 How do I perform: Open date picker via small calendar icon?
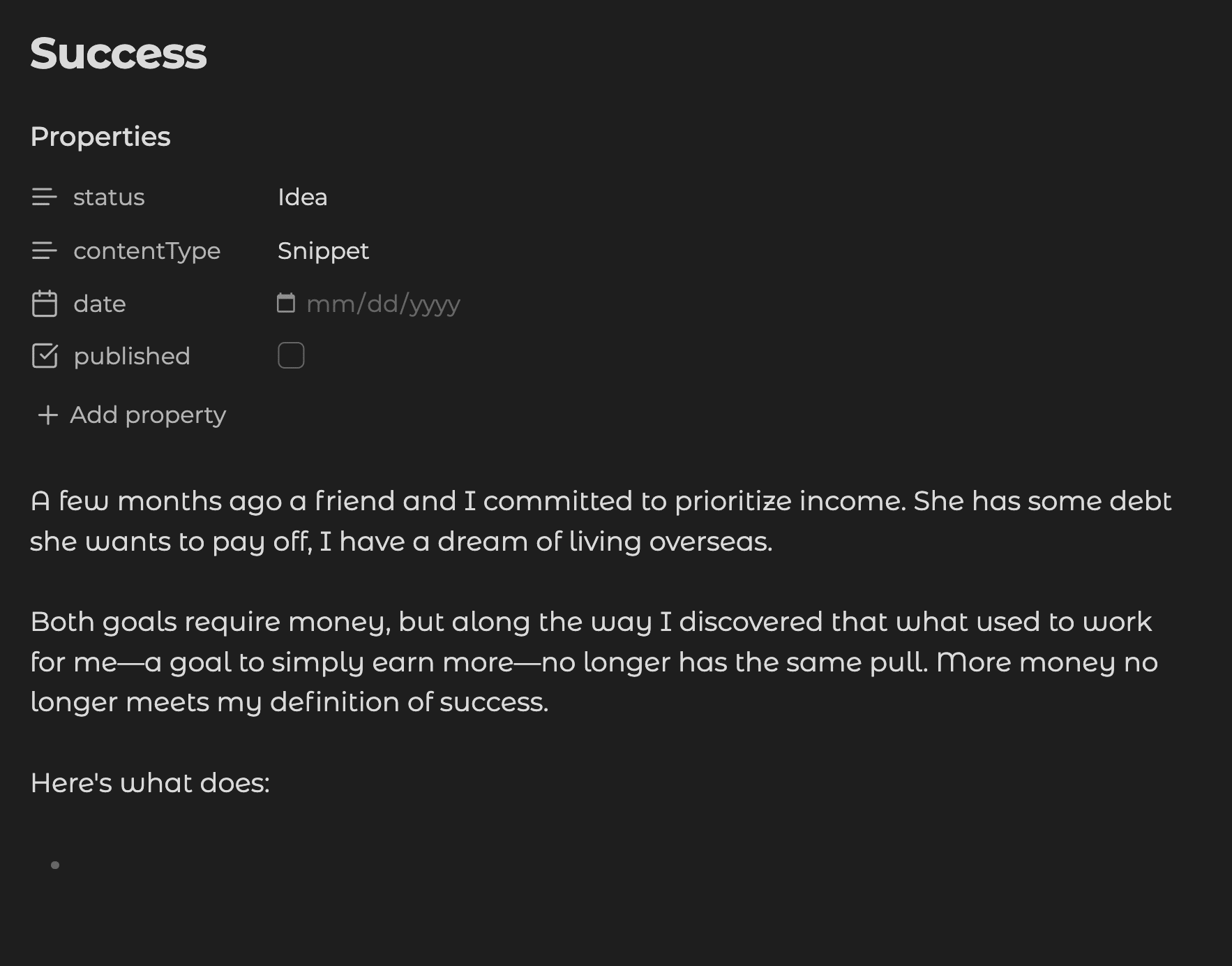[x=286, y=303]
